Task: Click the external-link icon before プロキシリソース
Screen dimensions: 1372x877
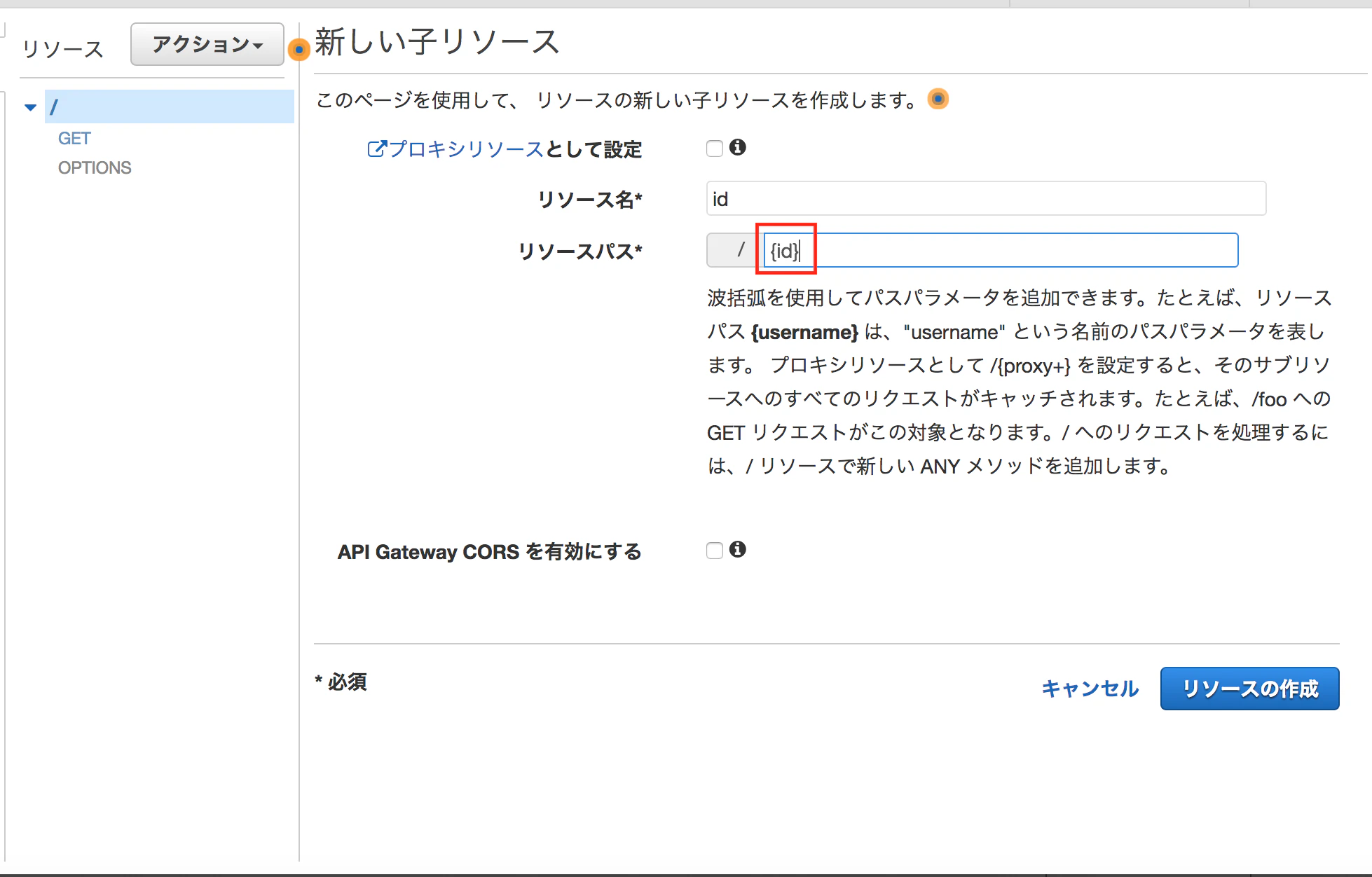Action: click(x=376, y=149)
